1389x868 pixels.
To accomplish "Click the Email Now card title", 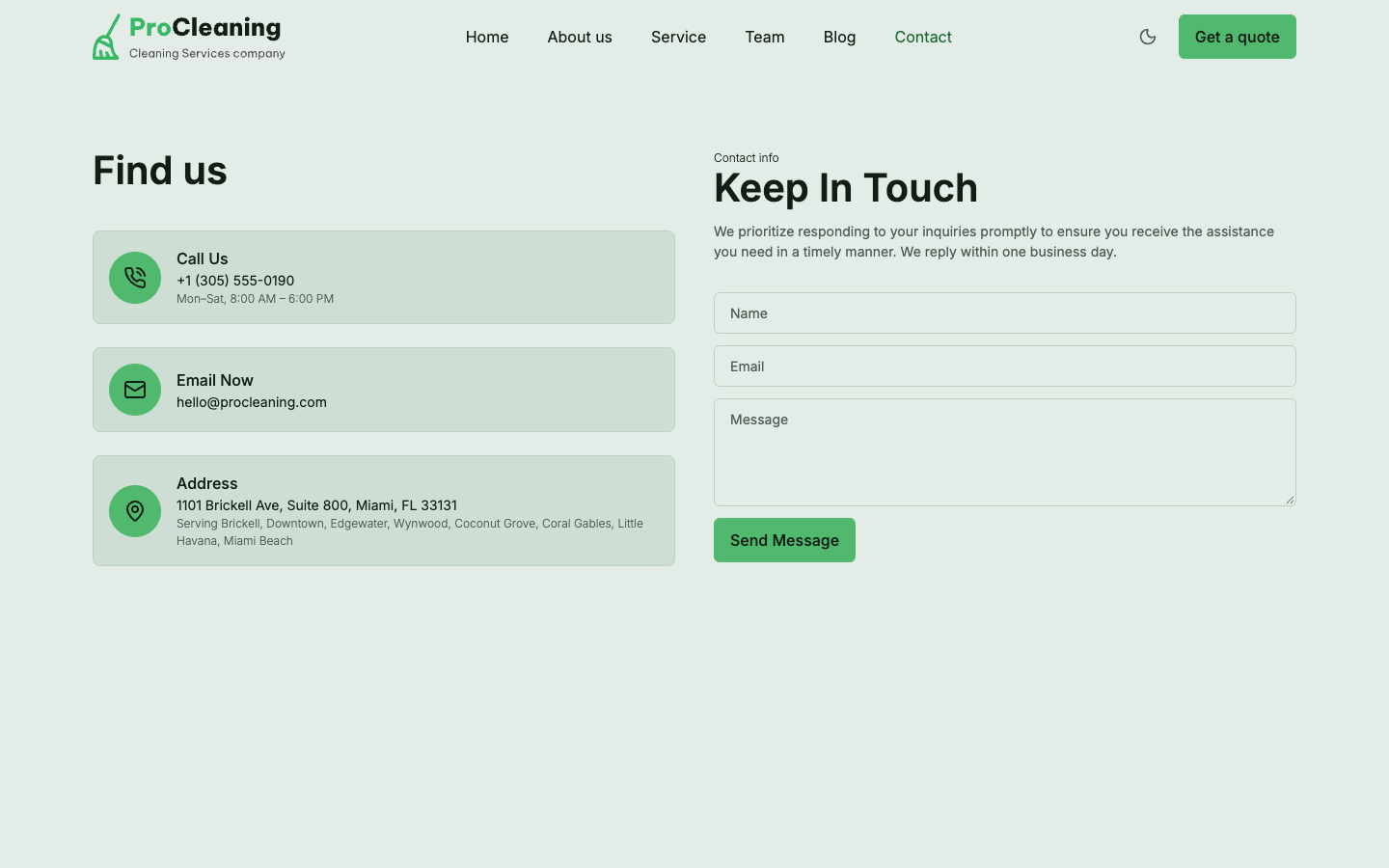I will tap(215, 380).
